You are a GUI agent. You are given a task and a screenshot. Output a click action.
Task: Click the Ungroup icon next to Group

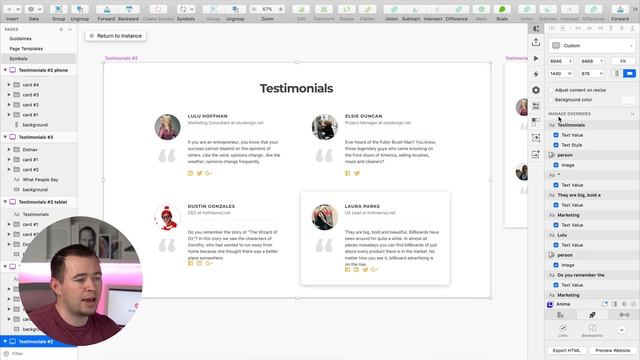[80, 9]
